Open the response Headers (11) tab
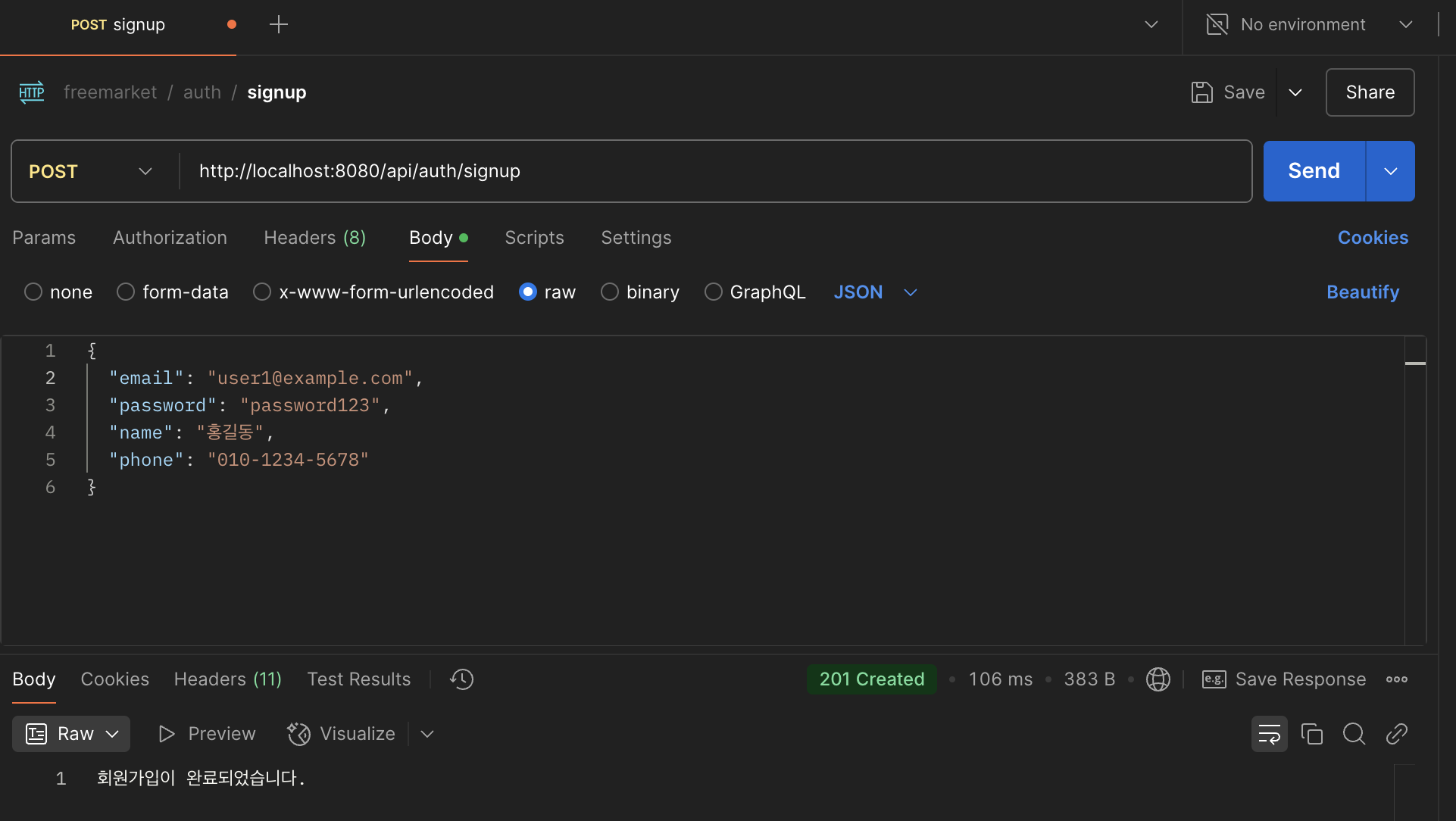The width and height of the screenshot is (1456, 821). 227,679
